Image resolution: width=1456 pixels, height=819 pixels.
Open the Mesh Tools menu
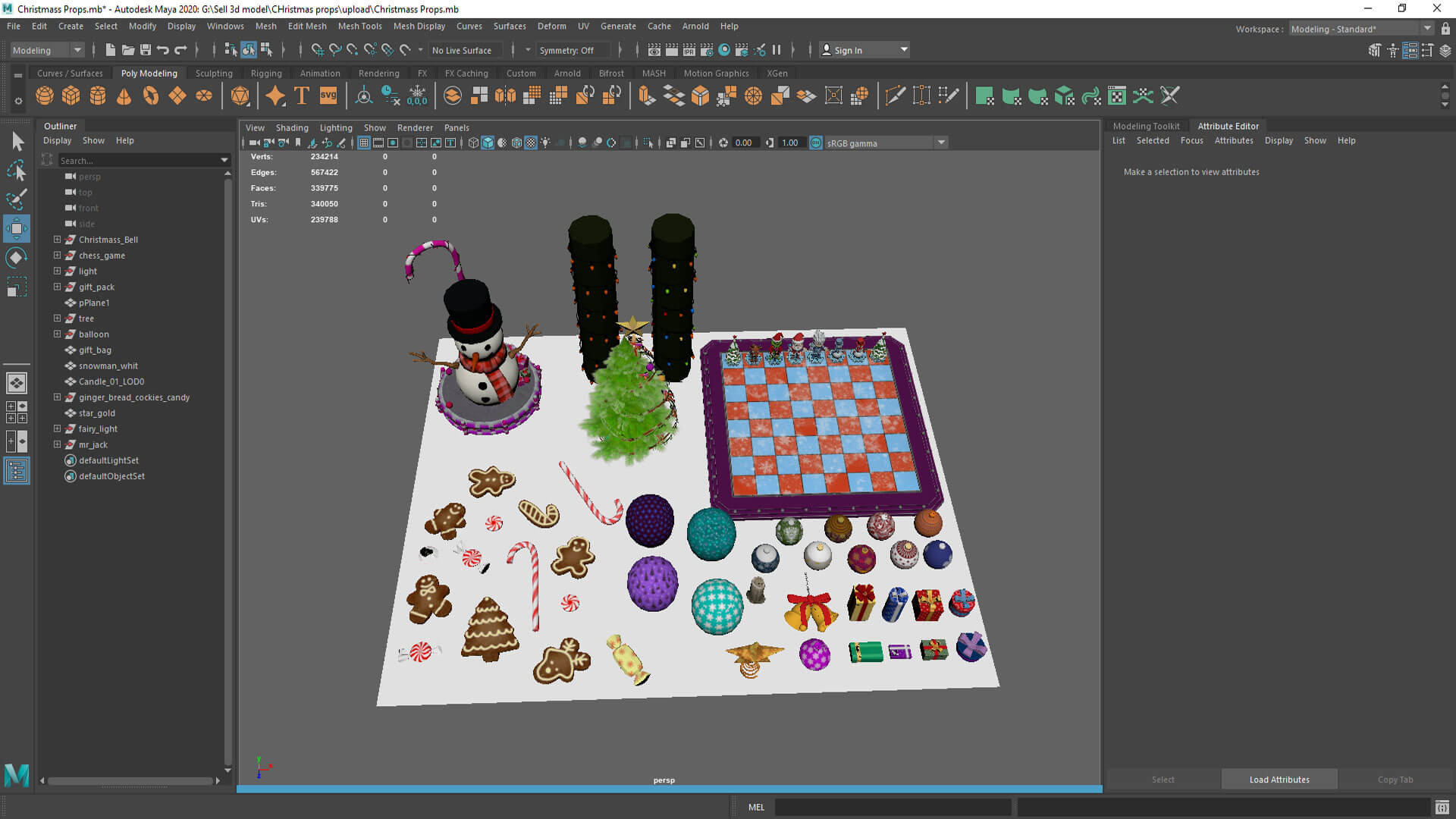click(x=359, y=26)
